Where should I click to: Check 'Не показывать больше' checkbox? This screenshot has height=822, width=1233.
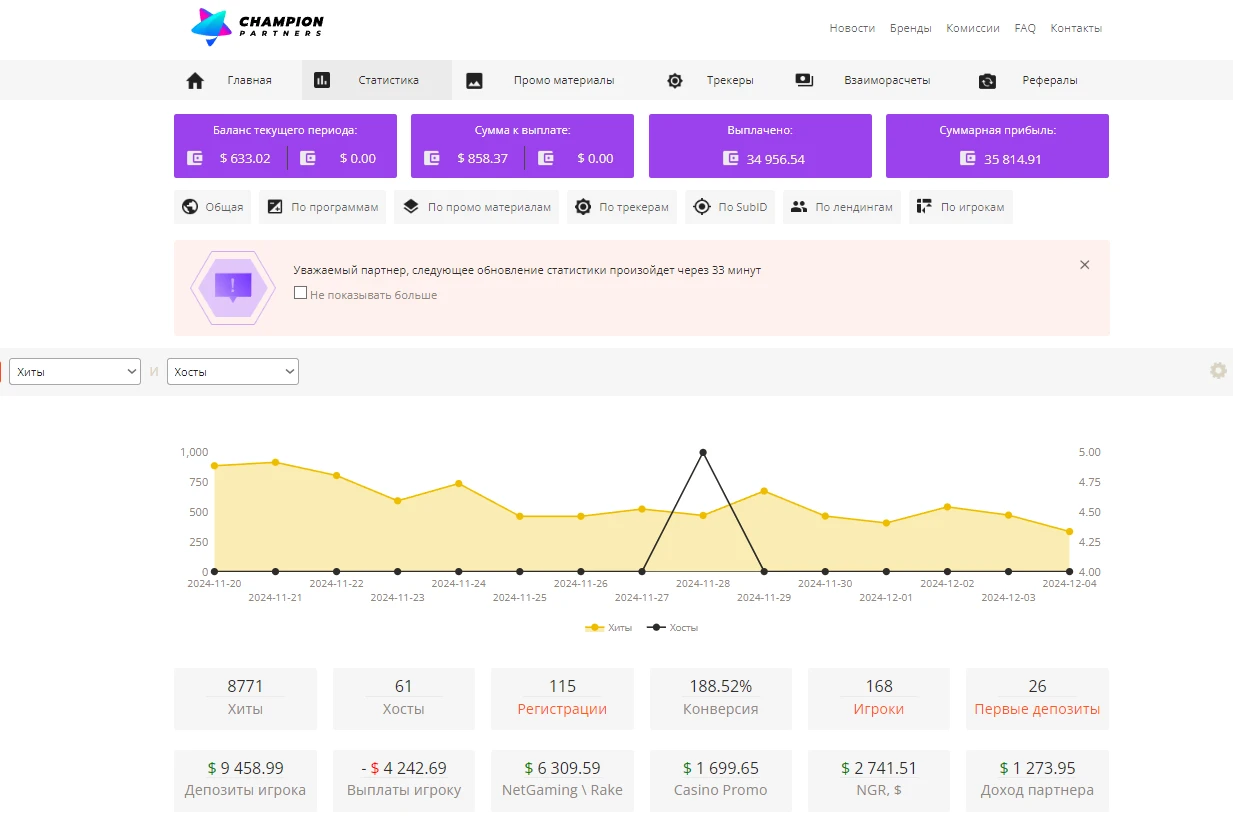[300, 294]
